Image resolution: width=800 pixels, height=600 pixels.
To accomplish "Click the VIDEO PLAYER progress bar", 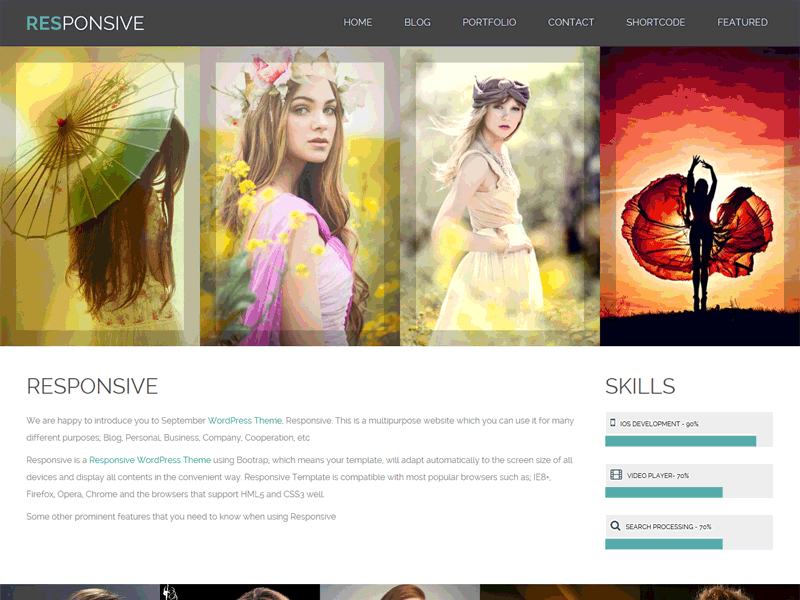I will pyautogui.click(x=665, y=490).
